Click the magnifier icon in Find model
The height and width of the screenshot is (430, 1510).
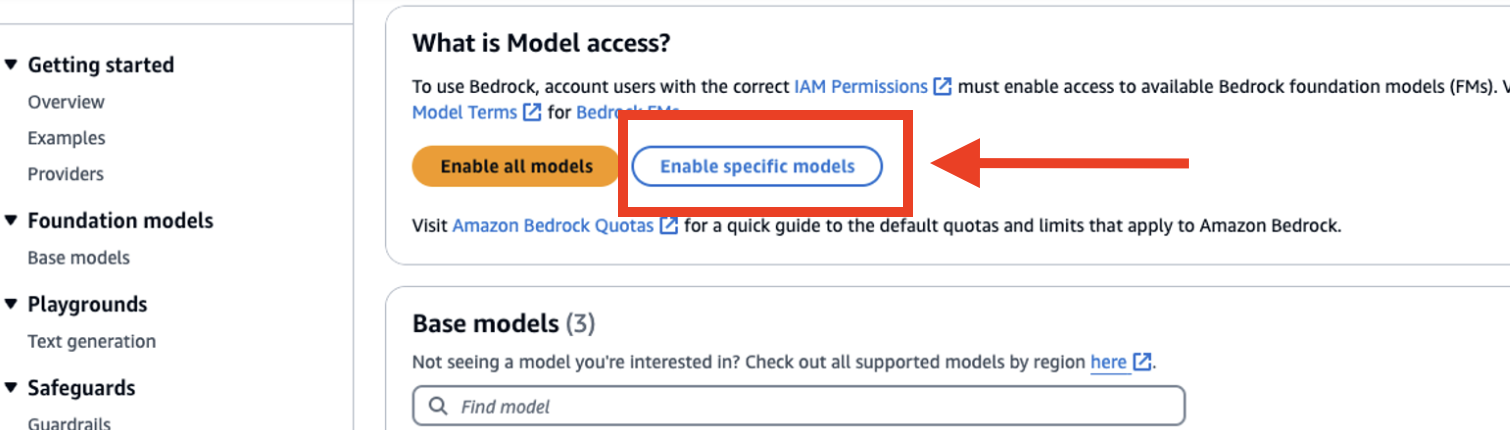pos(438,407)
